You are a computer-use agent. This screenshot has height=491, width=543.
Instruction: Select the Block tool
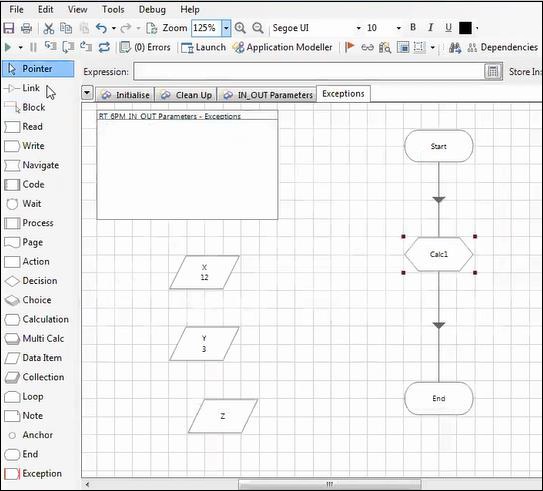[x=25, y=107]
